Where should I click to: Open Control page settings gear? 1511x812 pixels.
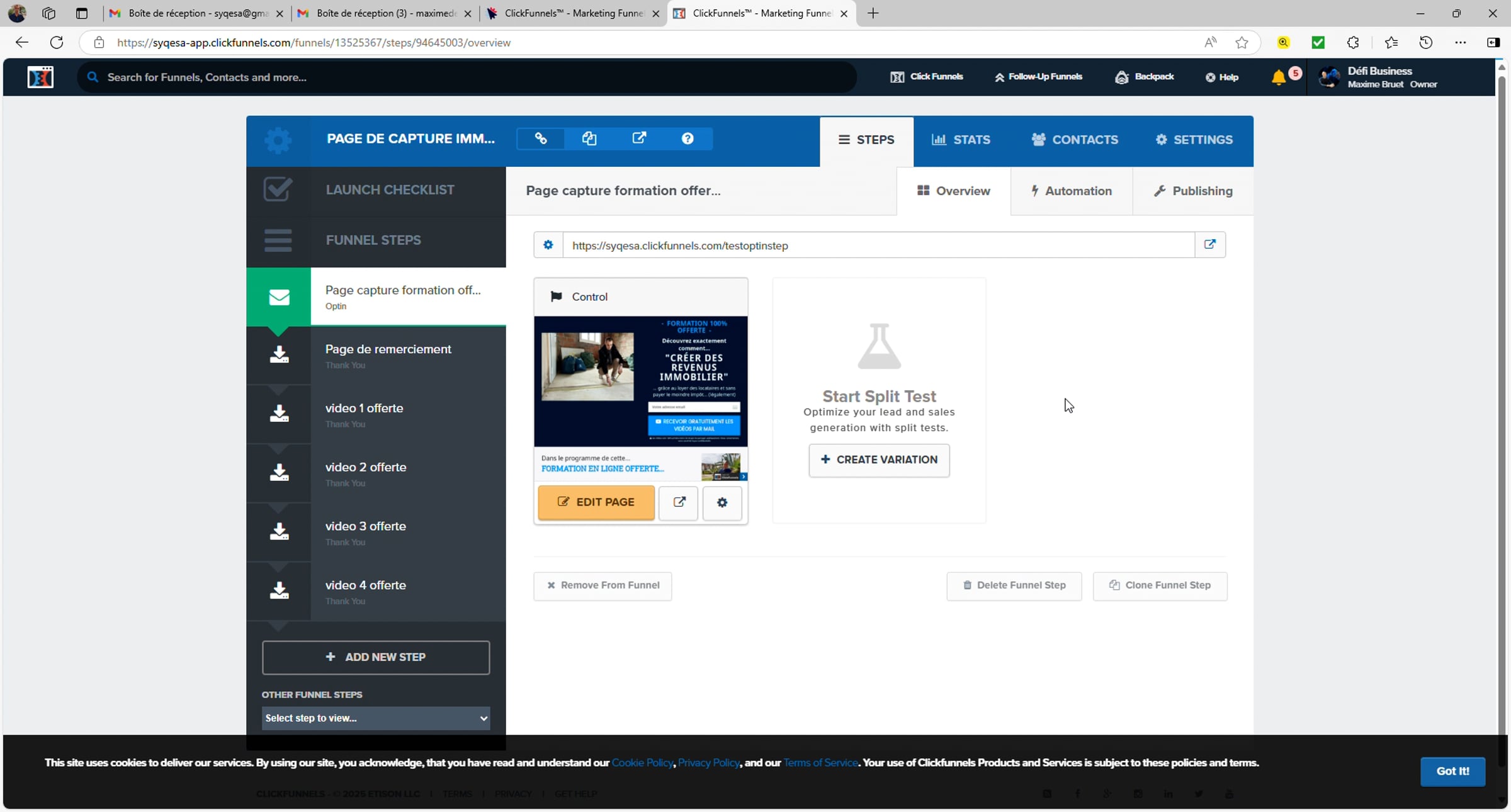[x=722, y=502]
